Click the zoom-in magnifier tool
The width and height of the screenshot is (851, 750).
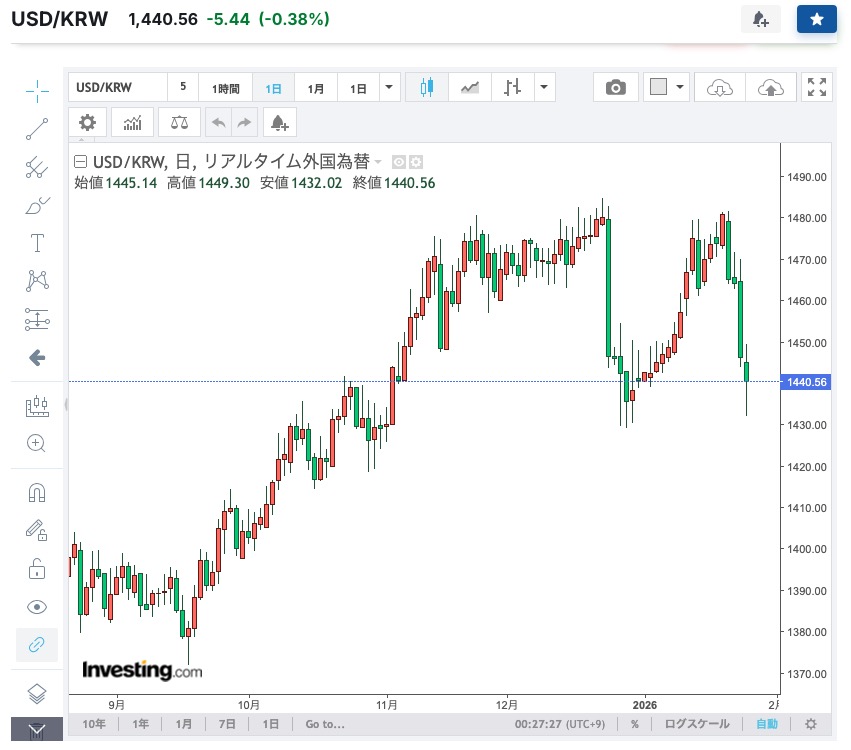(x=37, y=443)
